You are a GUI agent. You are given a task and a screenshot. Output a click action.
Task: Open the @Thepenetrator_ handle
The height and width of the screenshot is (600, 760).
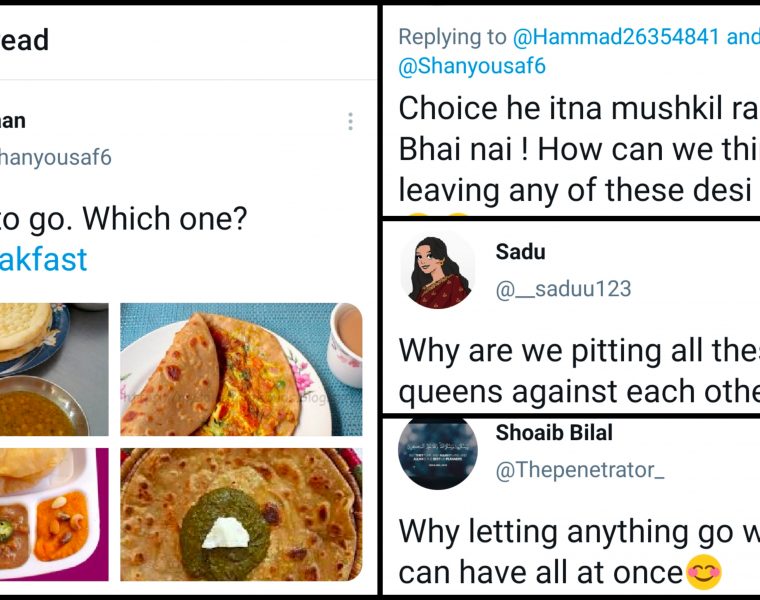point(580,471)
